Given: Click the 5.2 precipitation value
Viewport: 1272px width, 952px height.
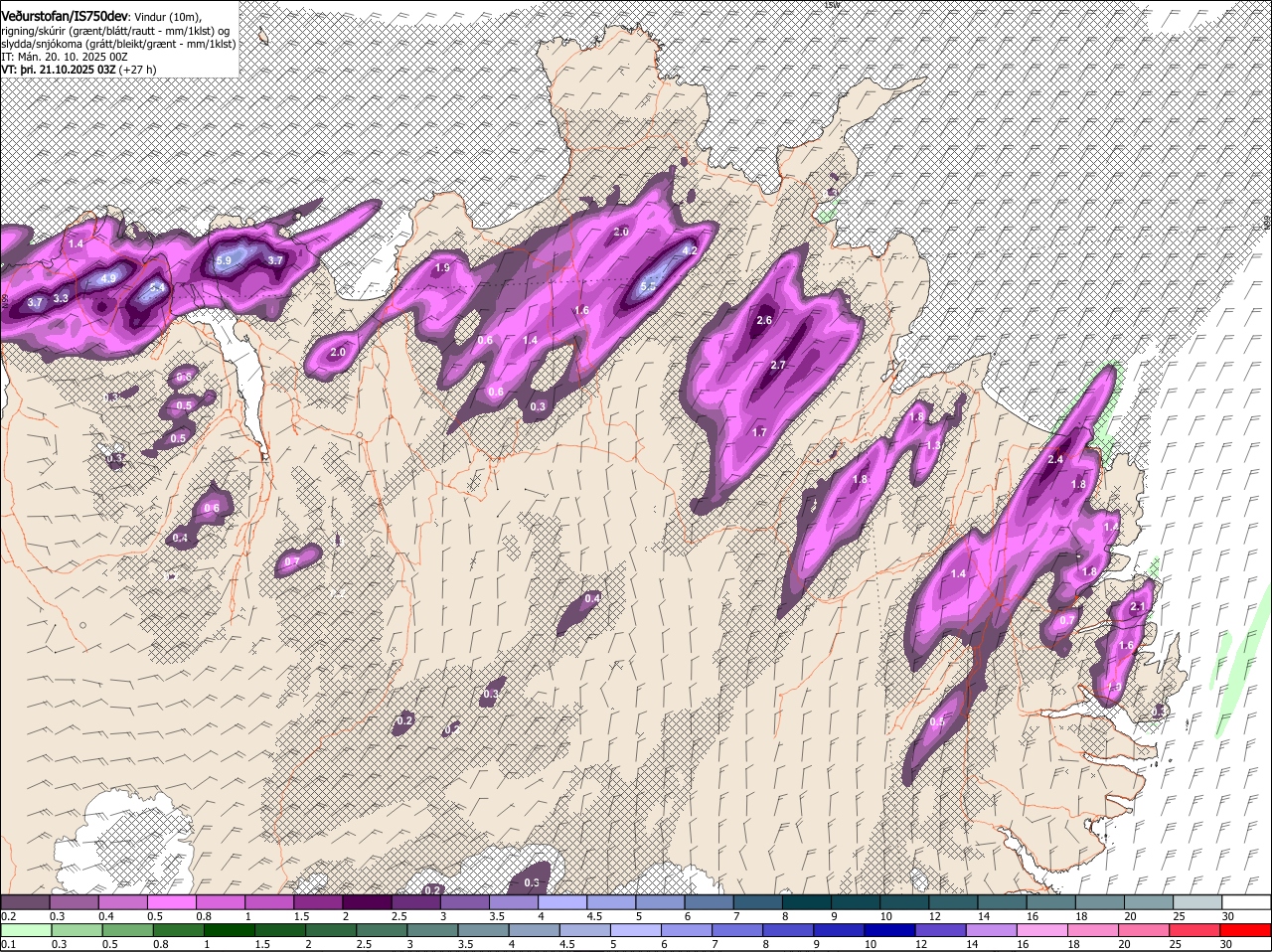Looking at the screenshot, I should (648, 286).
